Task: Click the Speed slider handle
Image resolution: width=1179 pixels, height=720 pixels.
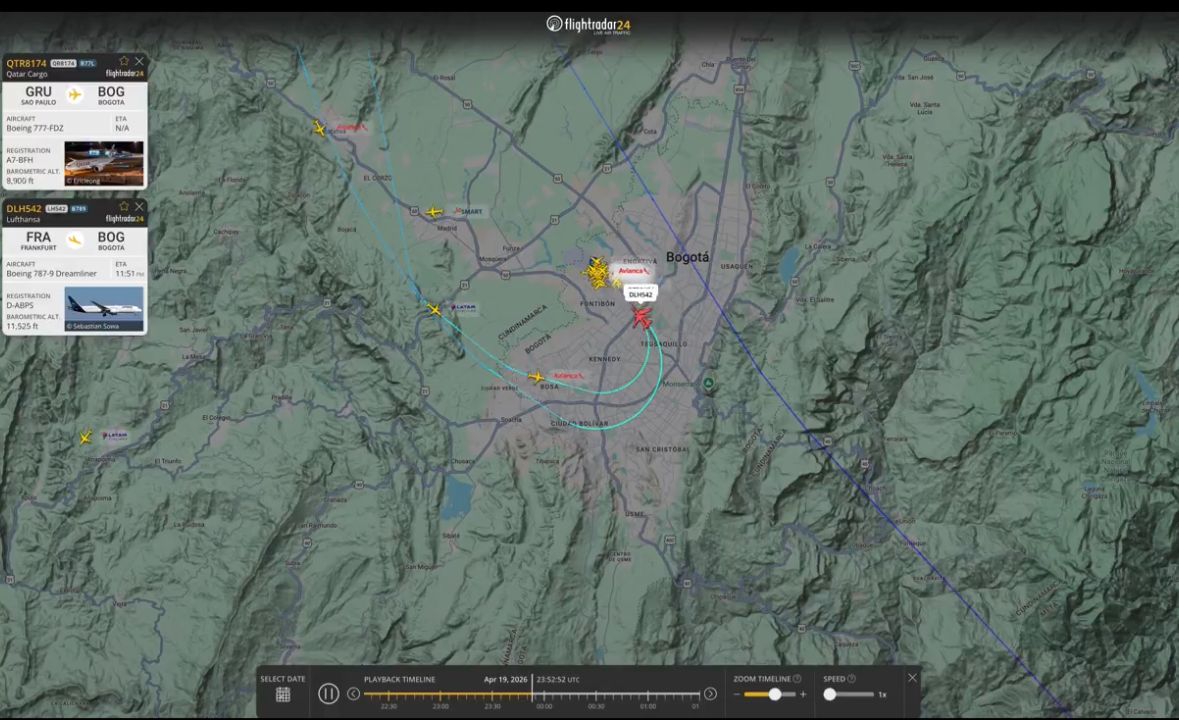Action: [830, 694]
